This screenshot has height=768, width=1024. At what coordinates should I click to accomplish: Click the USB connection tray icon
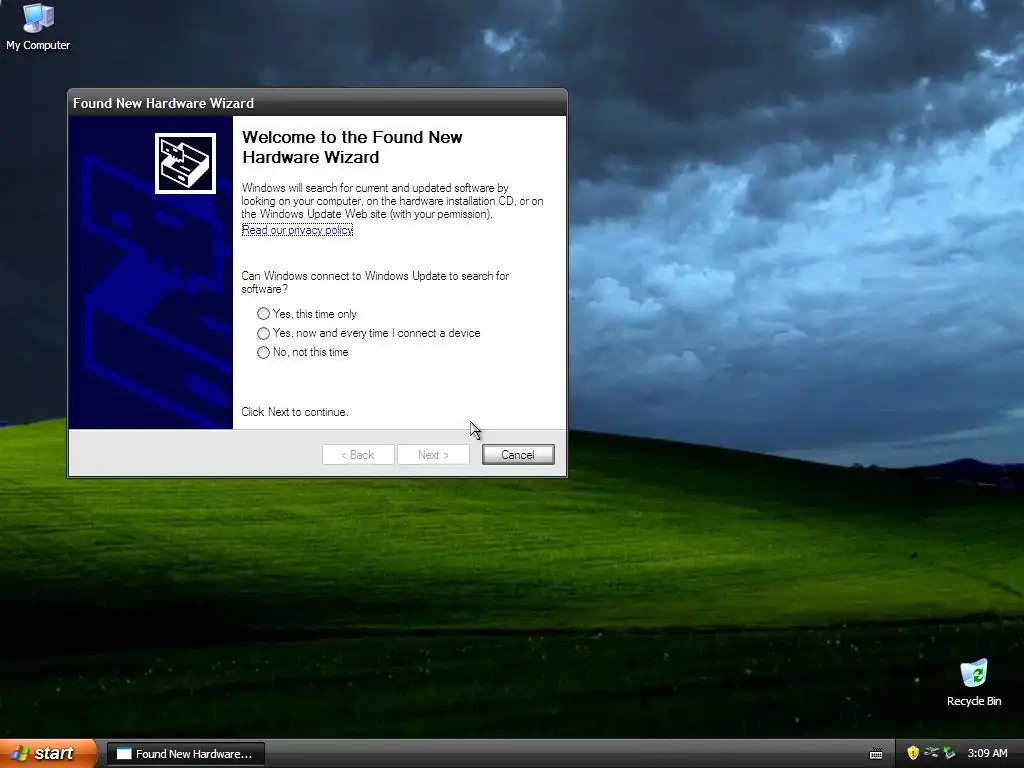point(931,753)
